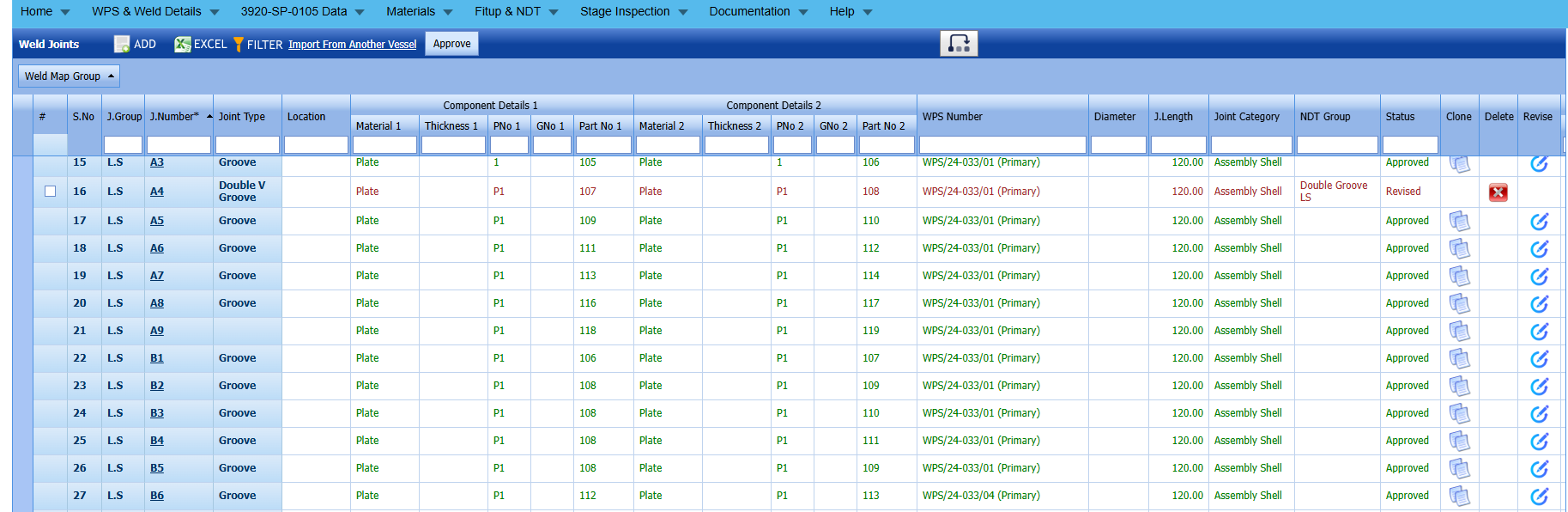Screen dimensions: 1568x512
Task: Click the WPS Number filter input field
Action: 1002,145
